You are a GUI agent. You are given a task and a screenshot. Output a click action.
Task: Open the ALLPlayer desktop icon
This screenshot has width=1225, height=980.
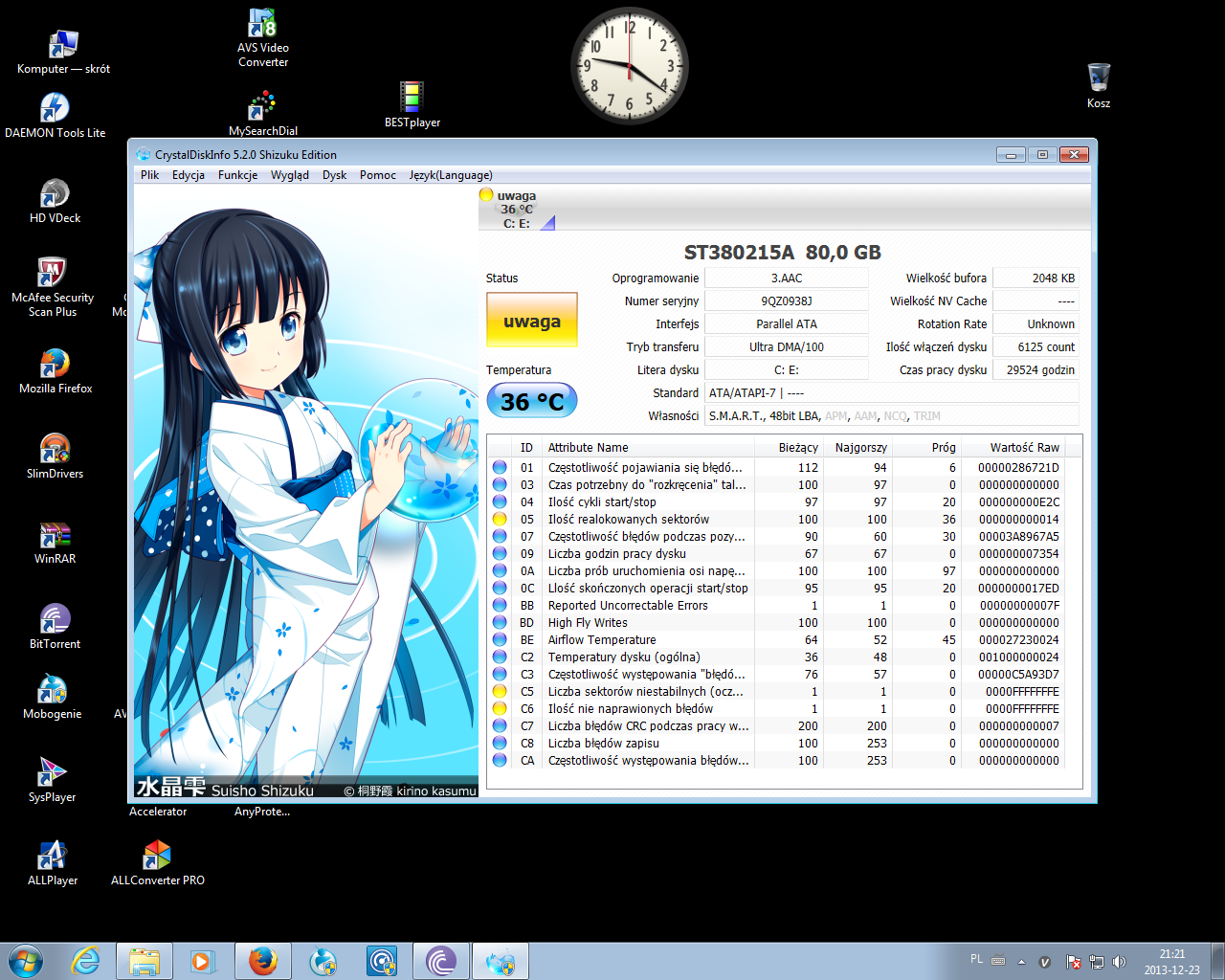point(53,863)
